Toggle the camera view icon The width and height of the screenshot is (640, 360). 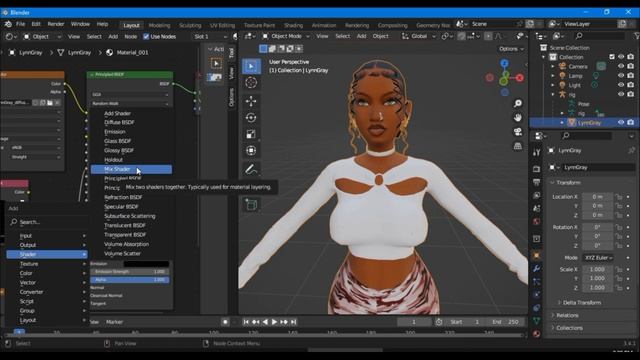[x=518, y=132]
